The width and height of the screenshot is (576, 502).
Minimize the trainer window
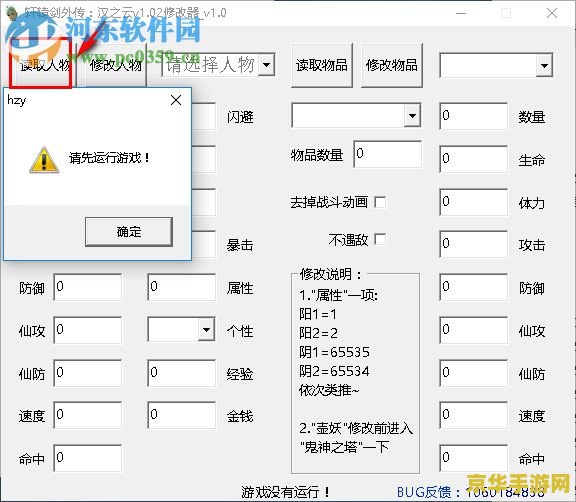click(x=461, y=13)
